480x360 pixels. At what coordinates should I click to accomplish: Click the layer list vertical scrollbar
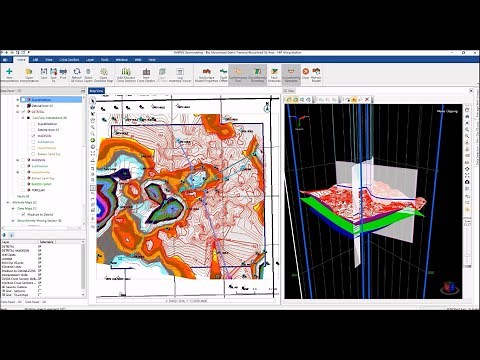[83, 269]
